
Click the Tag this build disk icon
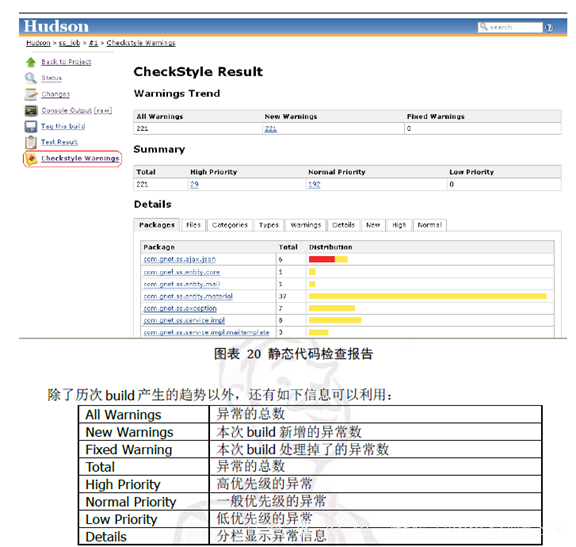click(31, 126)
